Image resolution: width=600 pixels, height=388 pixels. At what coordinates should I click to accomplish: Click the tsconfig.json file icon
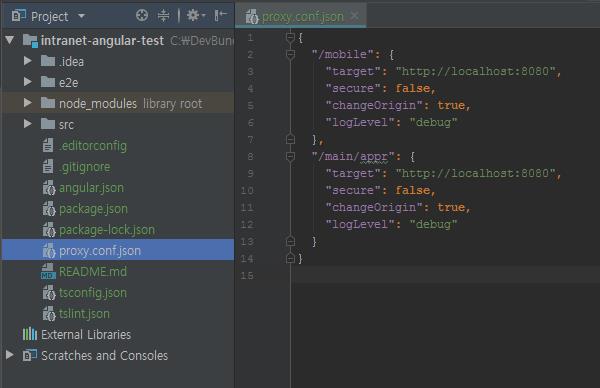tap(49, 293)
